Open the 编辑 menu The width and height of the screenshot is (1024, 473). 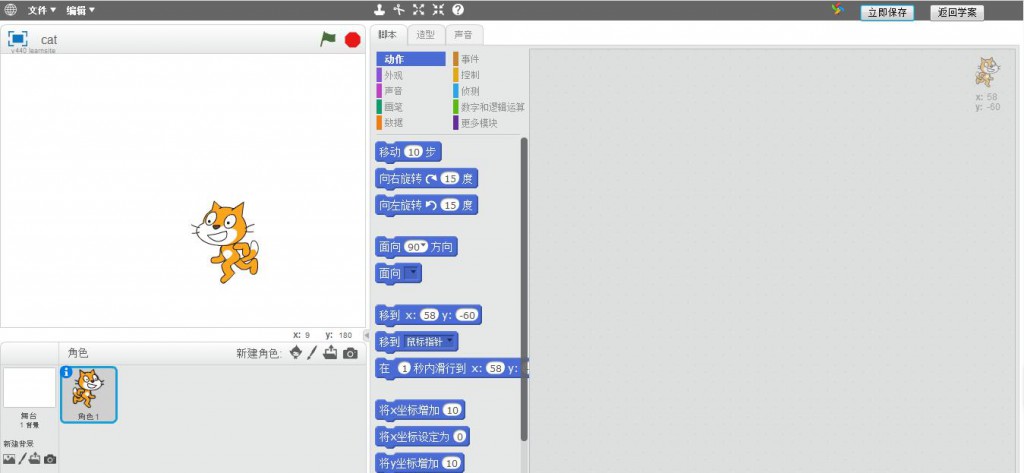coord(80,10)
